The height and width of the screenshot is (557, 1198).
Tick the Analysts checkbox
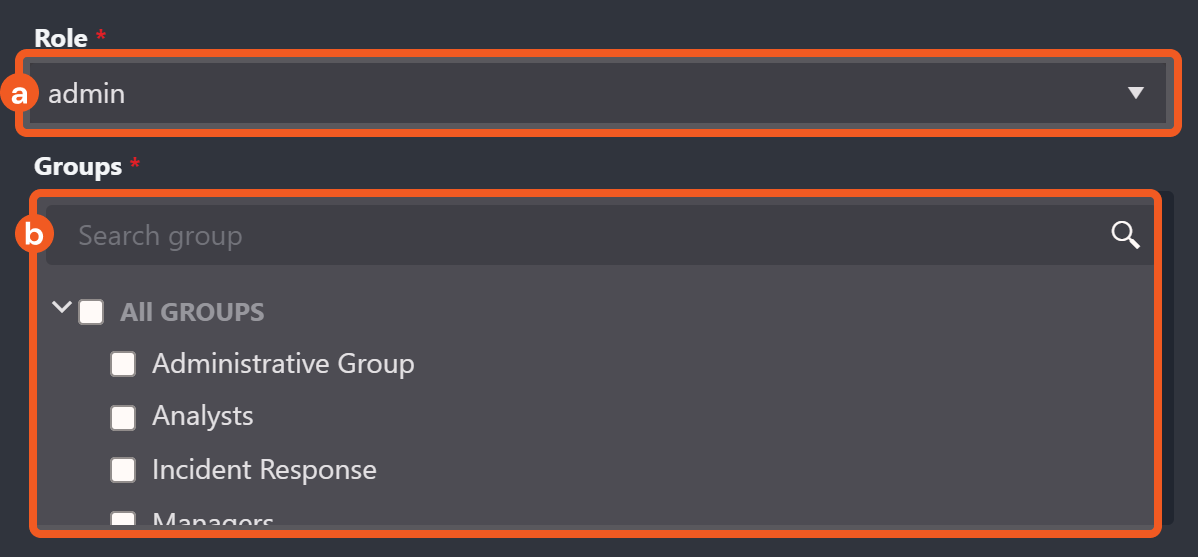(123, 417)
